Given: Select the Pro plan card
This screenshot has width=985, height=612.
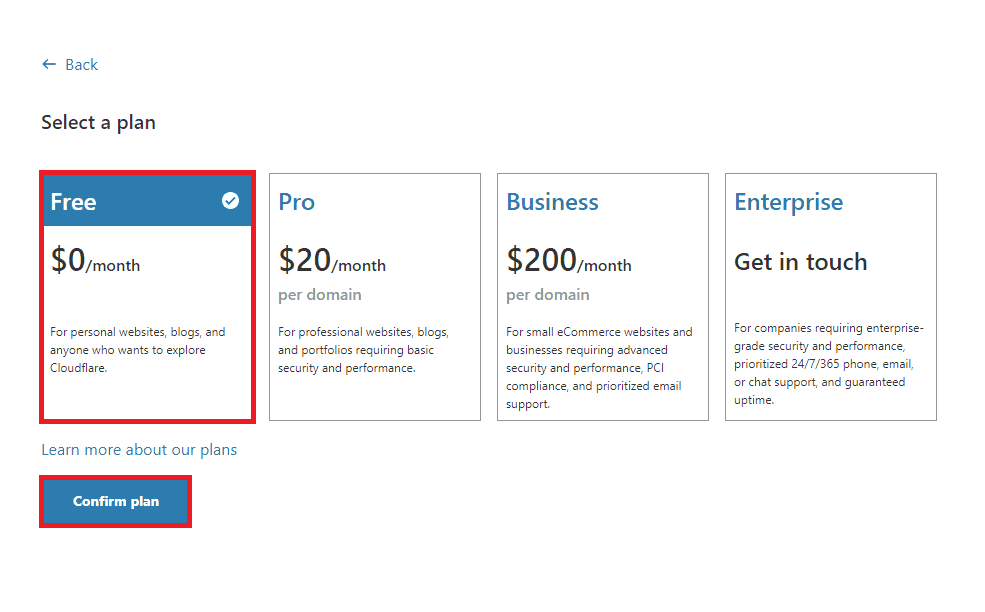Looking at the screenshot, I should coord(375,297).
